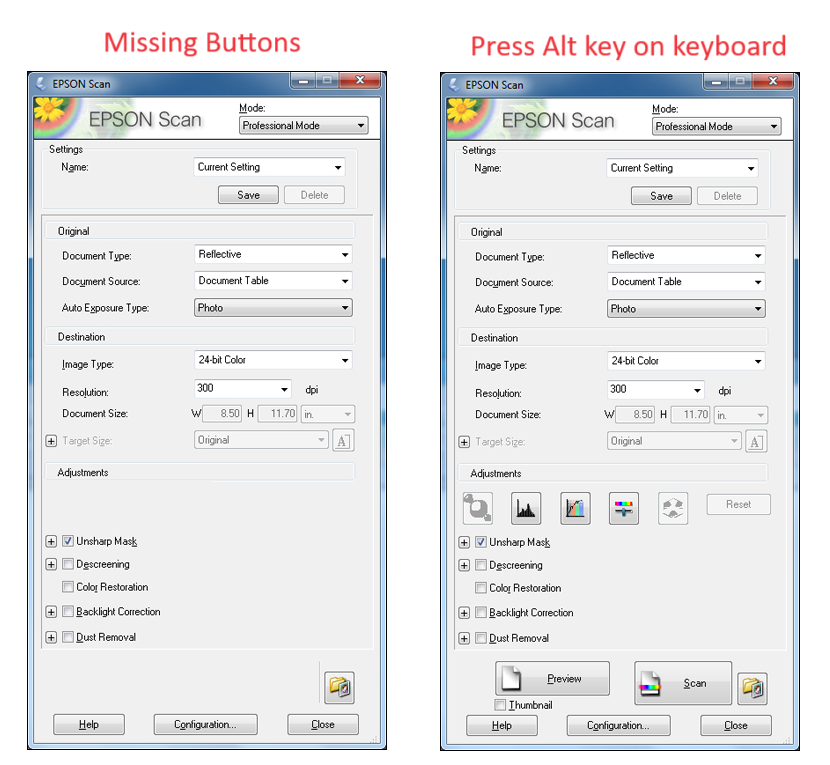The width and height of the screenshot is (830, 765).
Task: Open the Histogram Adjustment icon button
Action: [x=526, y=508]
